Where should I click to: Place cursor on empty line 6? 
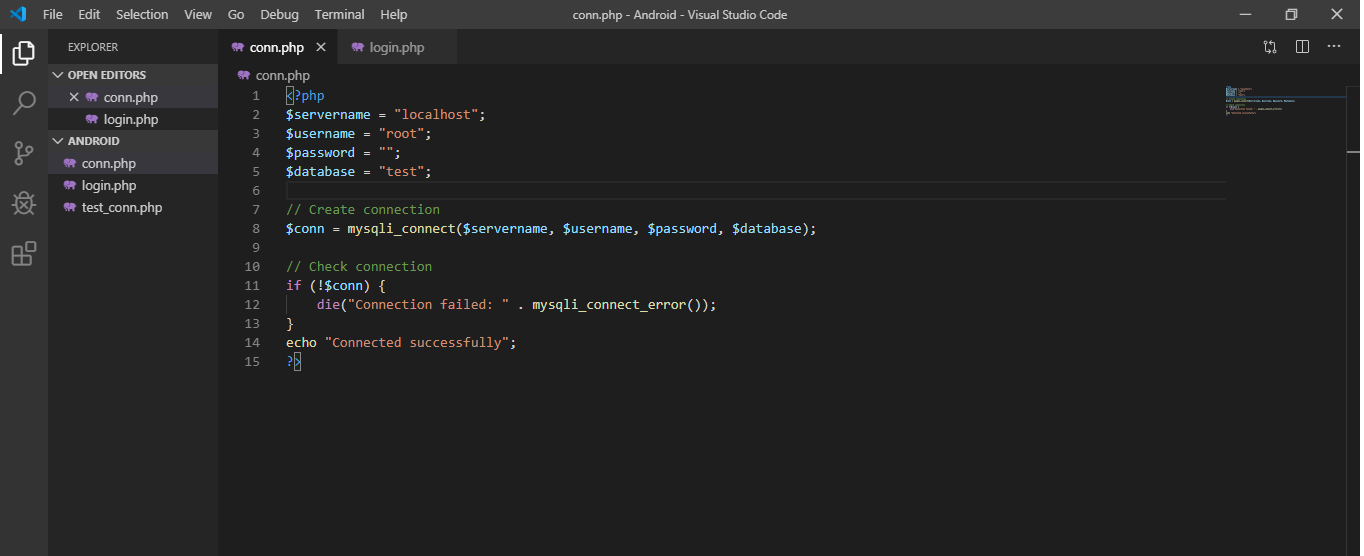coord(756,190)
